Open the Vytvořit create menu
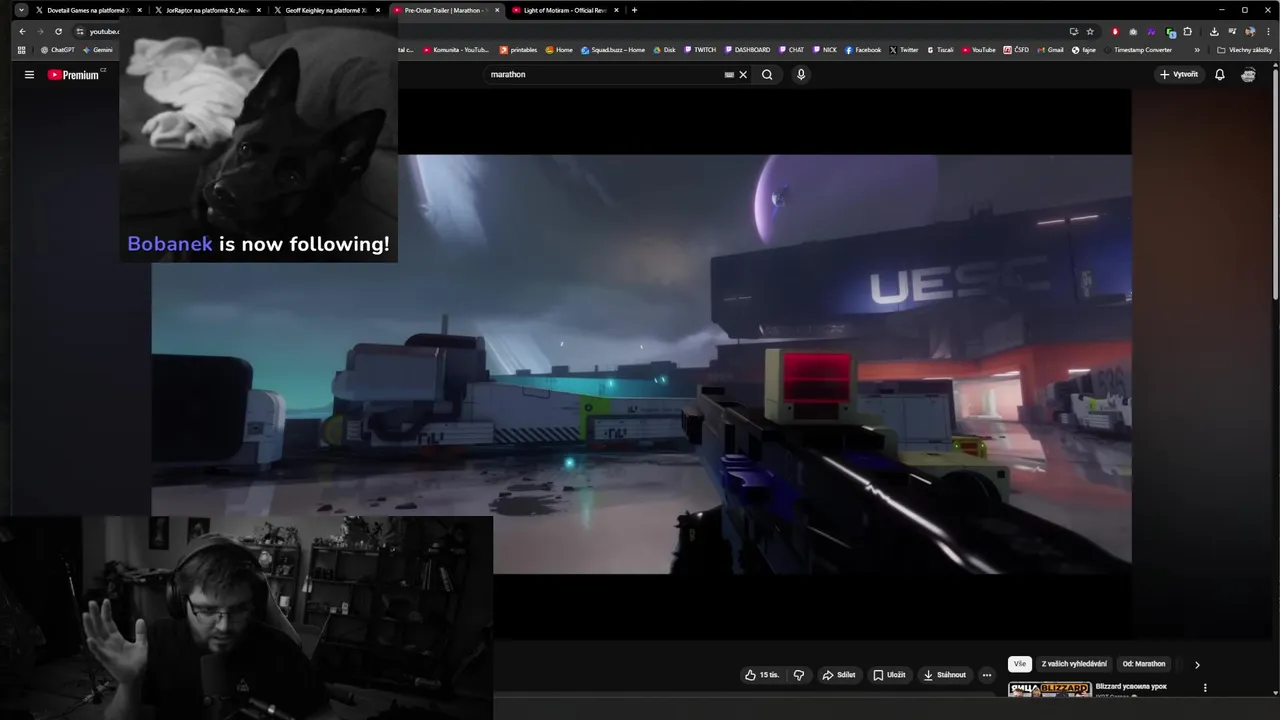 [x=1179, y=75]
